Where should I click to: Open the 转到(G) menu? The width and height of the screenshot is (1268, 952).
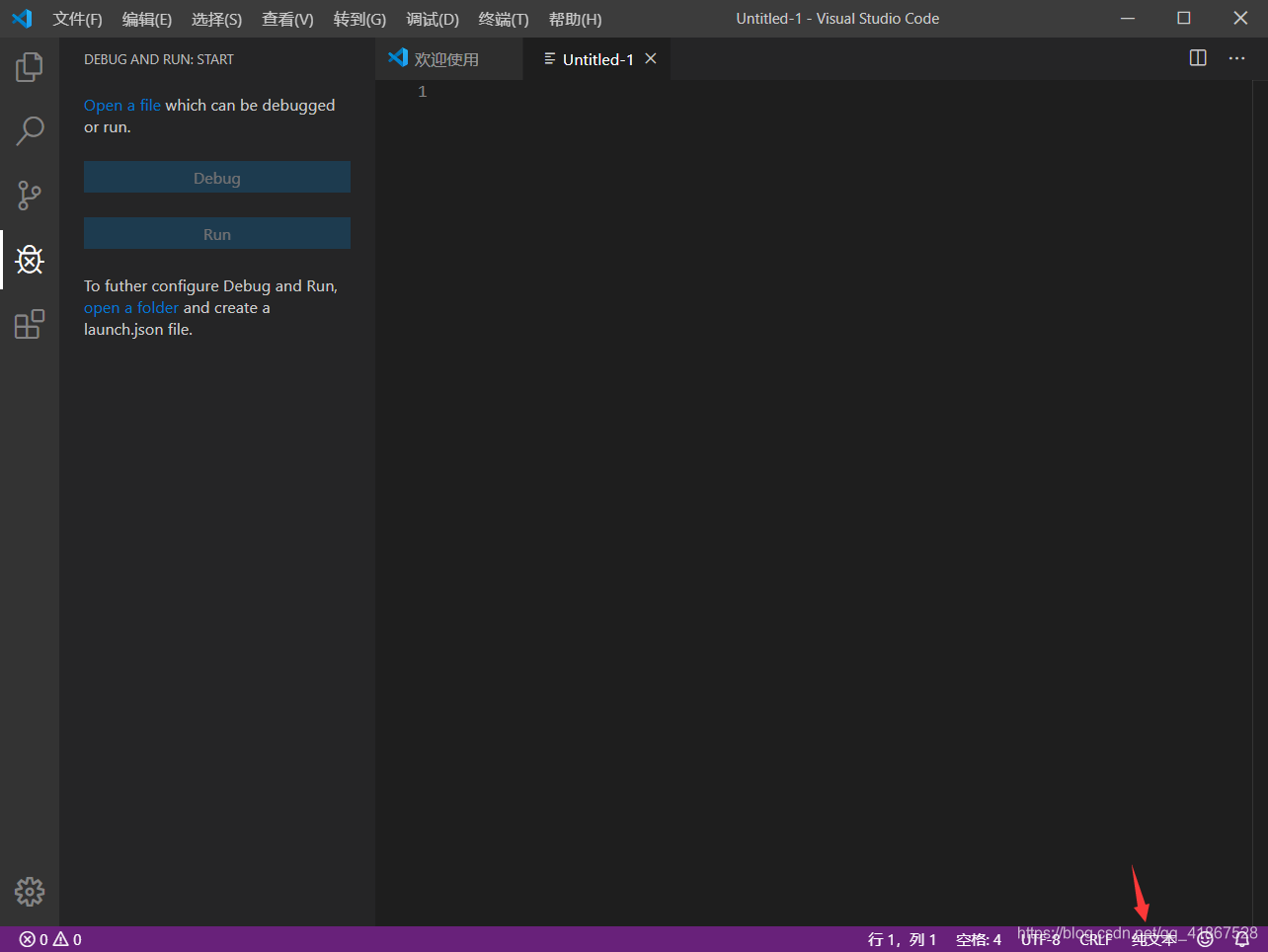click(x=359, y=19)
